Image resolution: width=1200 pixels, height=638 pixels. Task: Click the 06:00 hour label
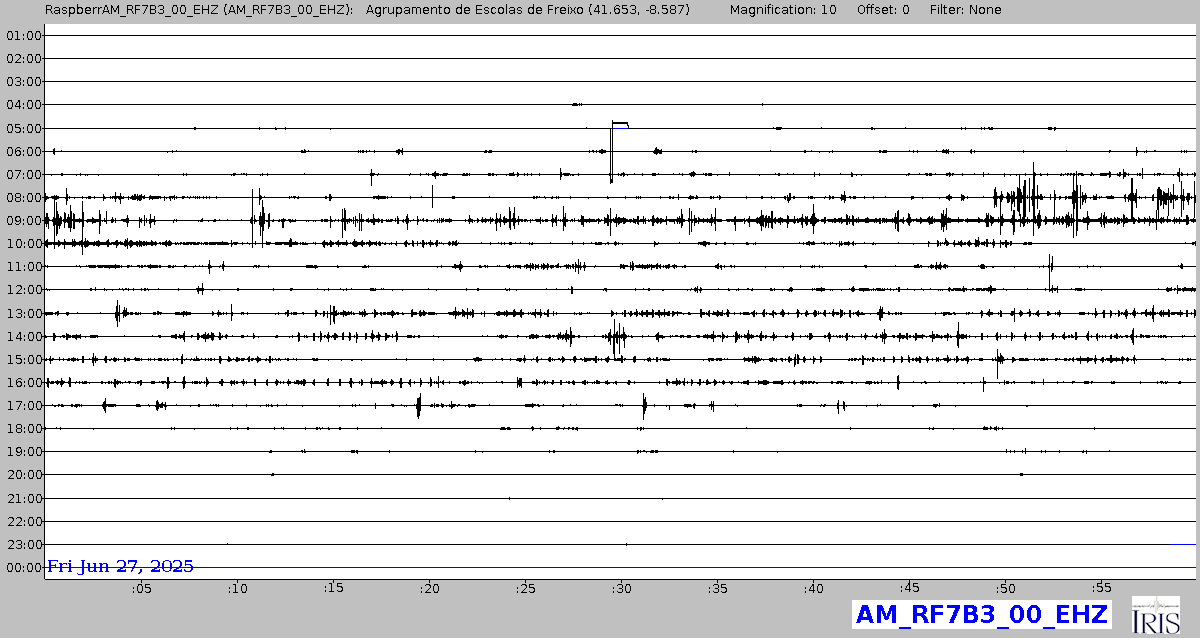(23, 151)
